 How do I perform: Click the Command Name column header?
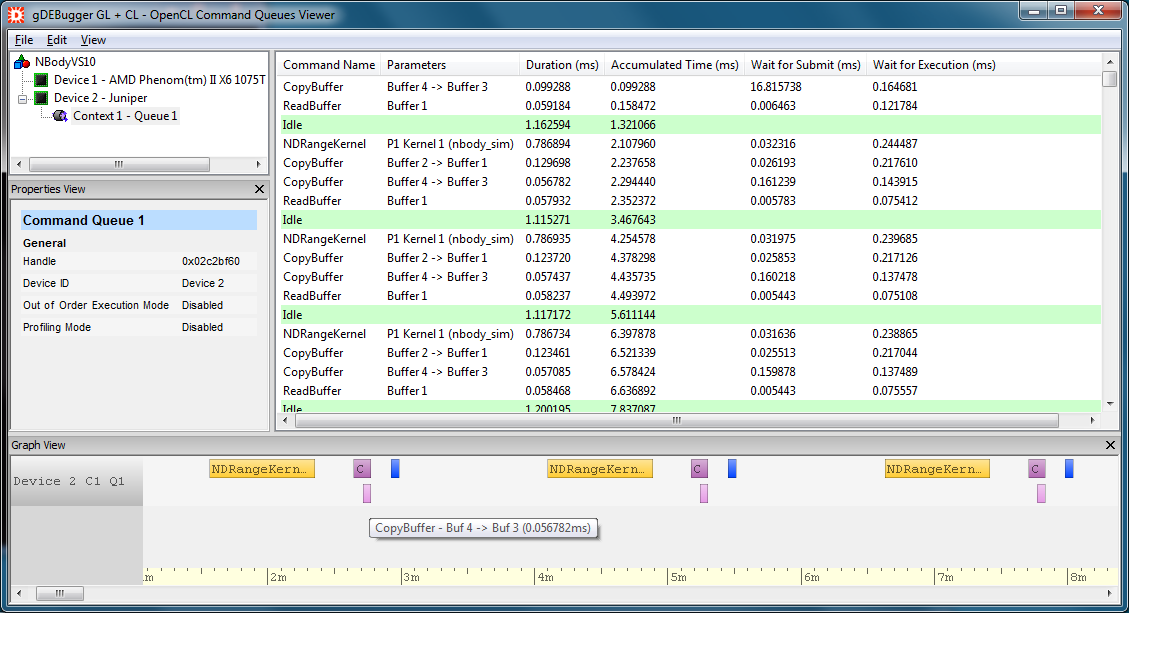[329, 65]
